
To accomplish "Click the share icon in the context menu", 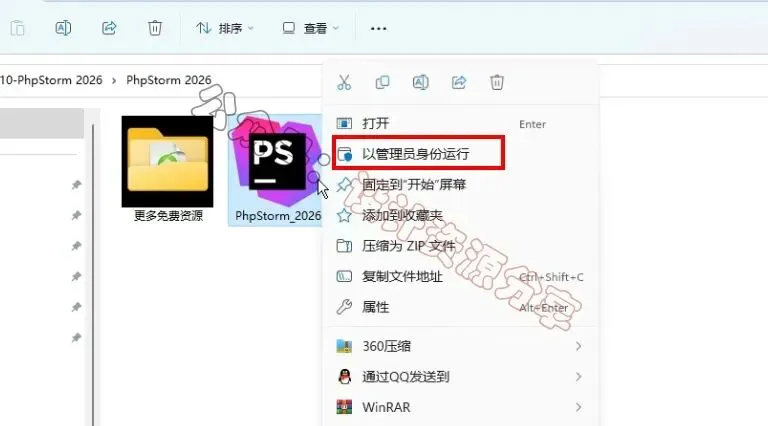I will tap(459, 82).
